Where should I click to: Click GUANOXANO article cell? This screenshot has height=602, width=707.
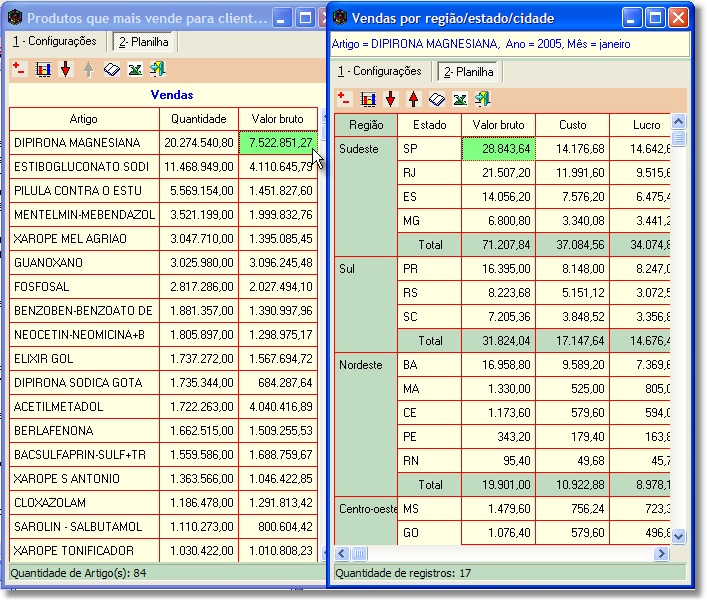pos(84,263)
